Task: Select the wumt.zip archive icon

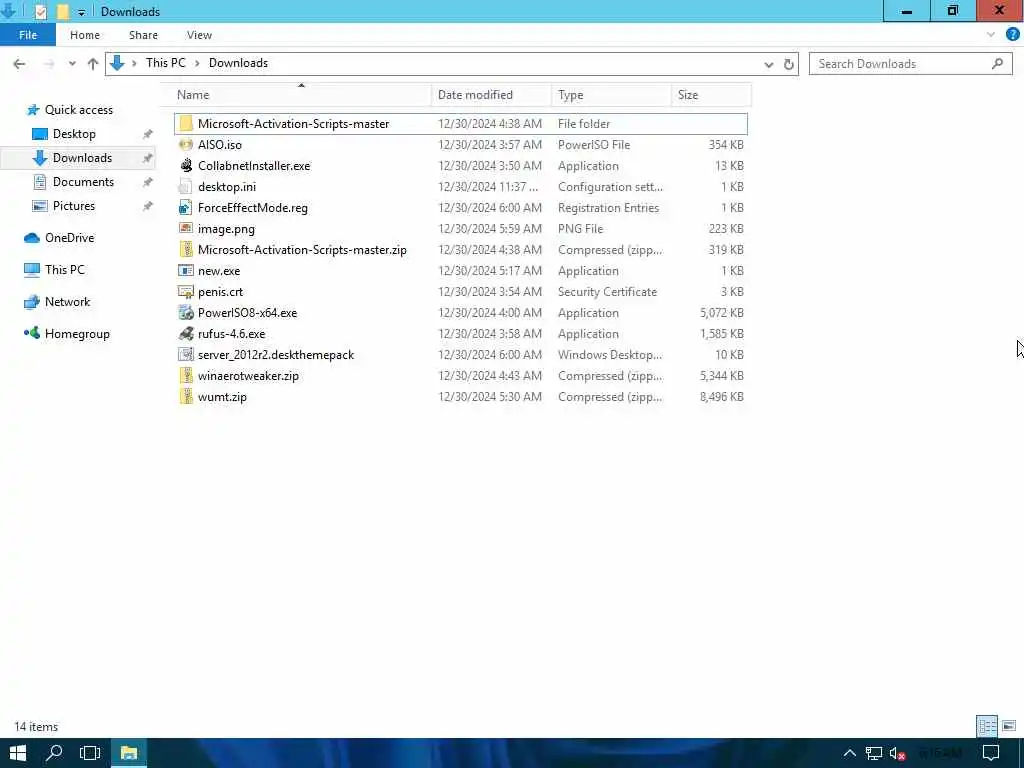Action: (x=186, y=396)
